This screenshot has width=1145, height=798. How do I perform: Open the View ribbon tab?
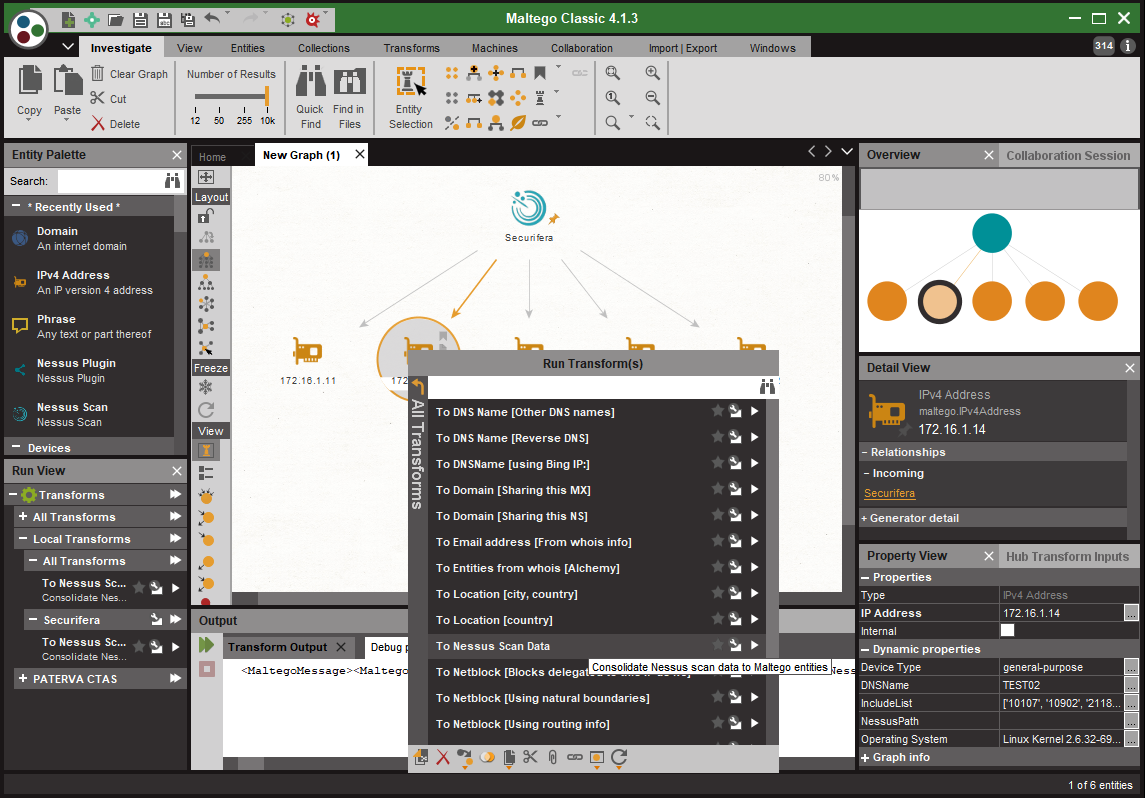pos(189,47)
